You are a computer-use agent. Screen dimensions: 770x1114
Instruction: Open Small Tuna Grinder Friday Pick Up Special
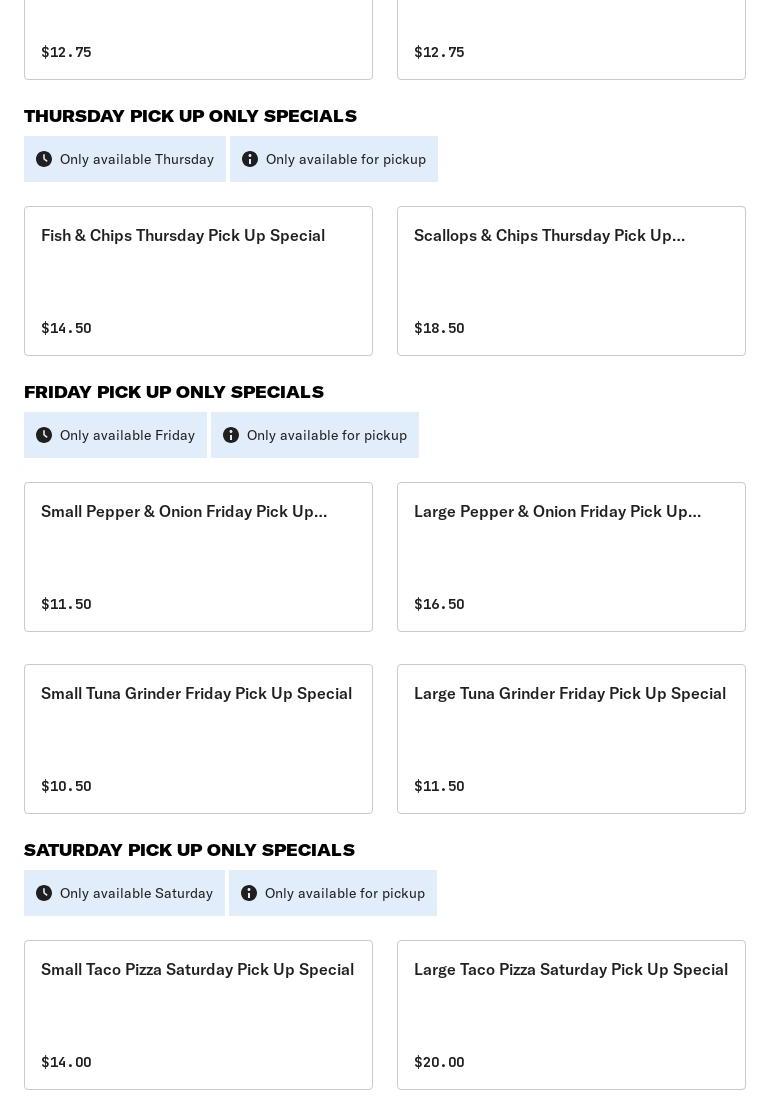198,739
